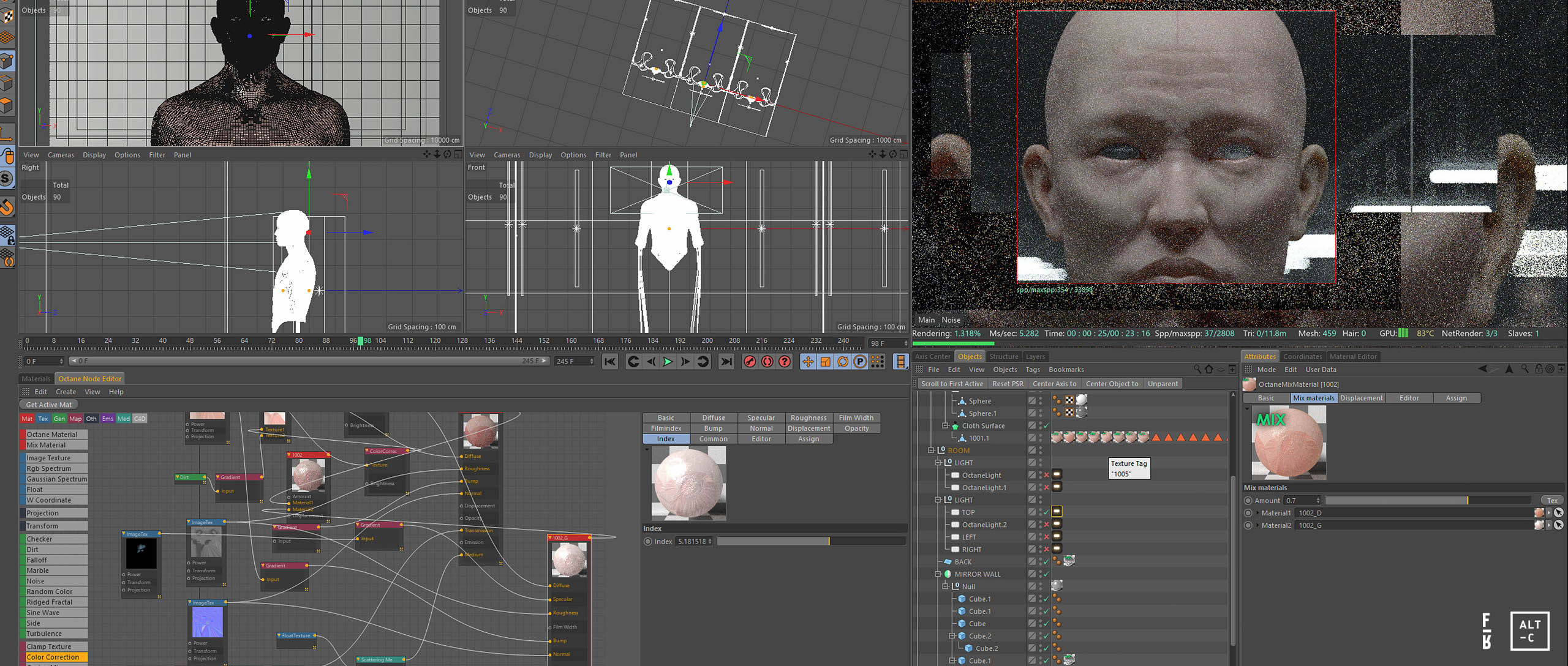Collapse the MIRROR WALL group
Screen dimensions: 1568x666
[x=938, y=574]
